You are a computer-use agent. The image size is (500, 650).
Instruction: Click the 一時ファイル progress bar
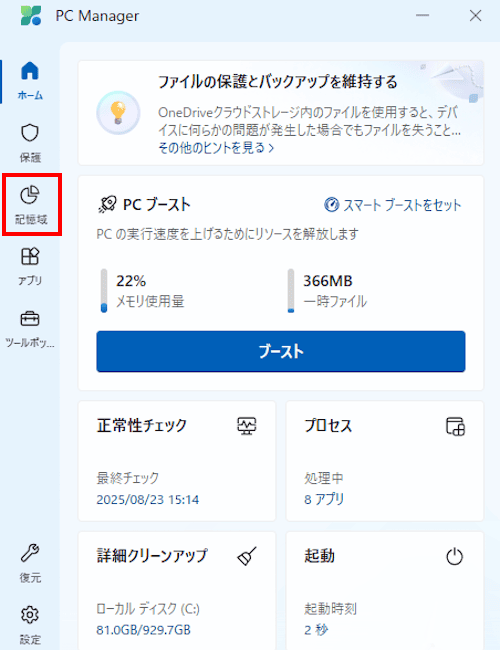tap(291, 291)
